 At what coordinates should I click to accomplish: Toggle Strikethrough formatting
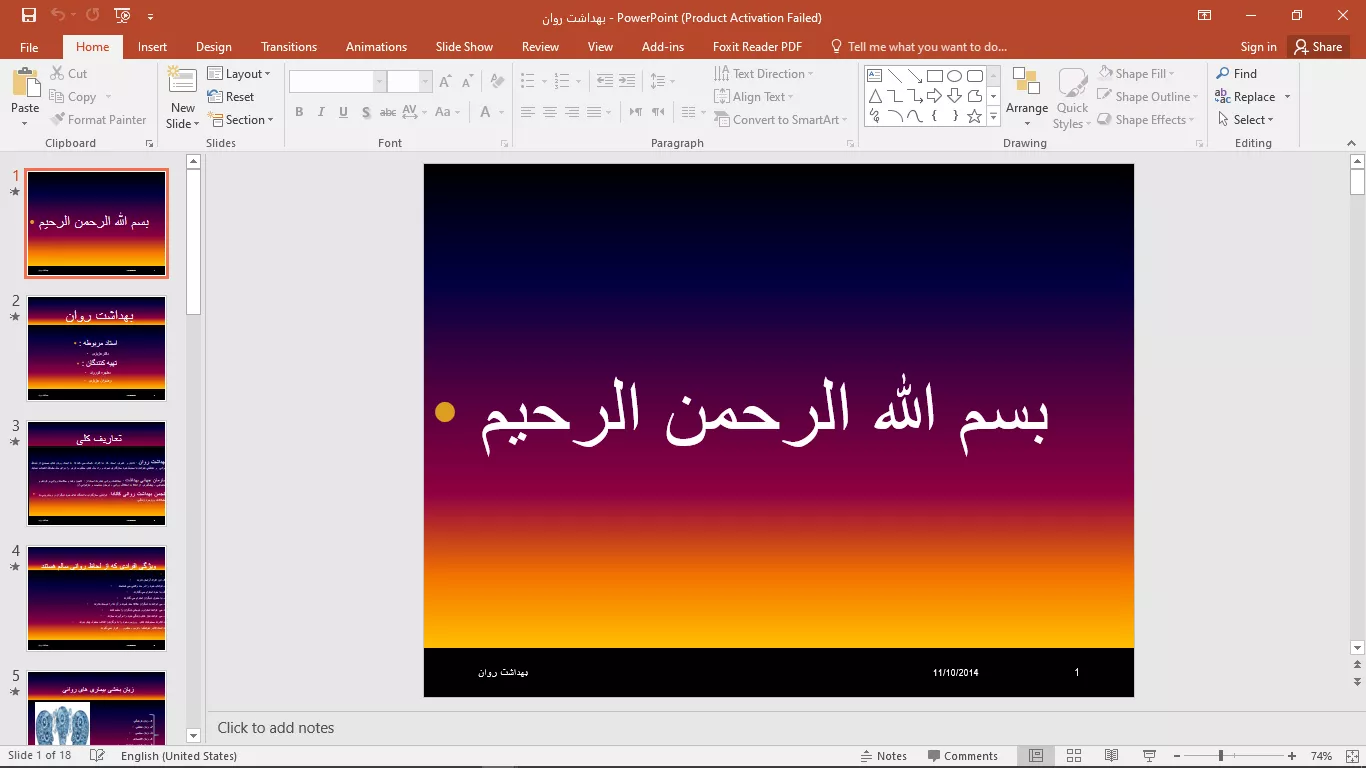click(387, 112)
